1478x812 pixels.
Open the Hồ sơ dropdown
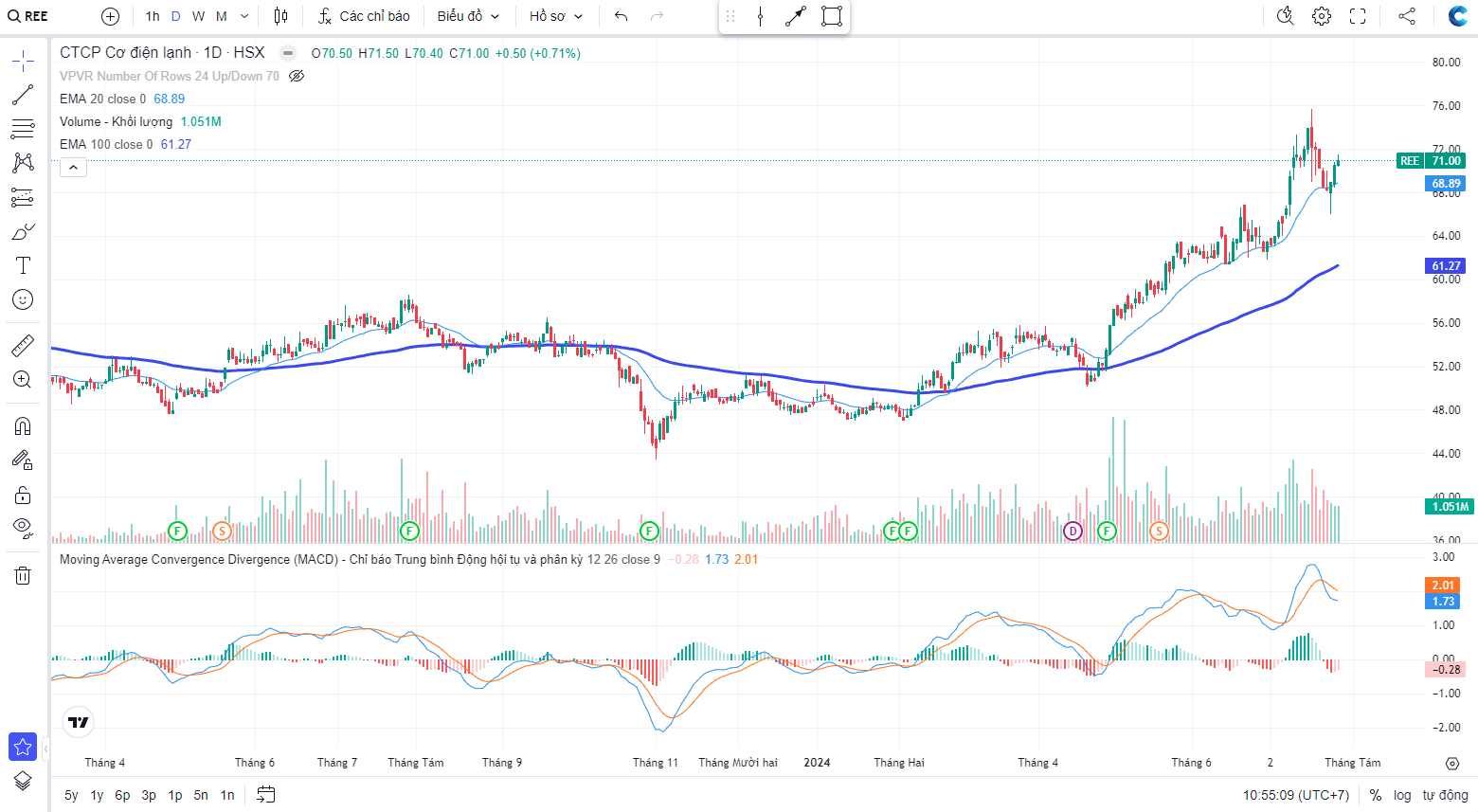(x=556, y=16)
